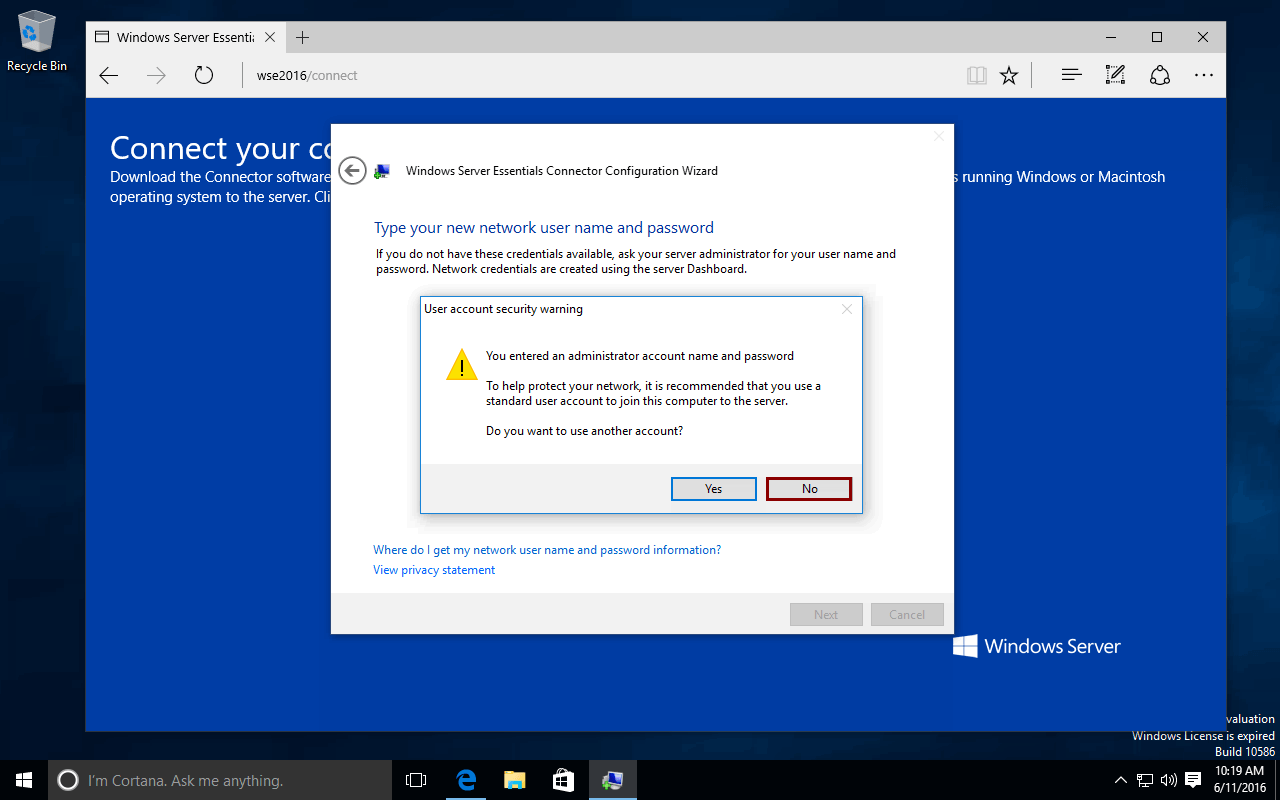
Task: Click 'Type your new network user name' heading
Action: pyautogui.click(x=544, y=228)
